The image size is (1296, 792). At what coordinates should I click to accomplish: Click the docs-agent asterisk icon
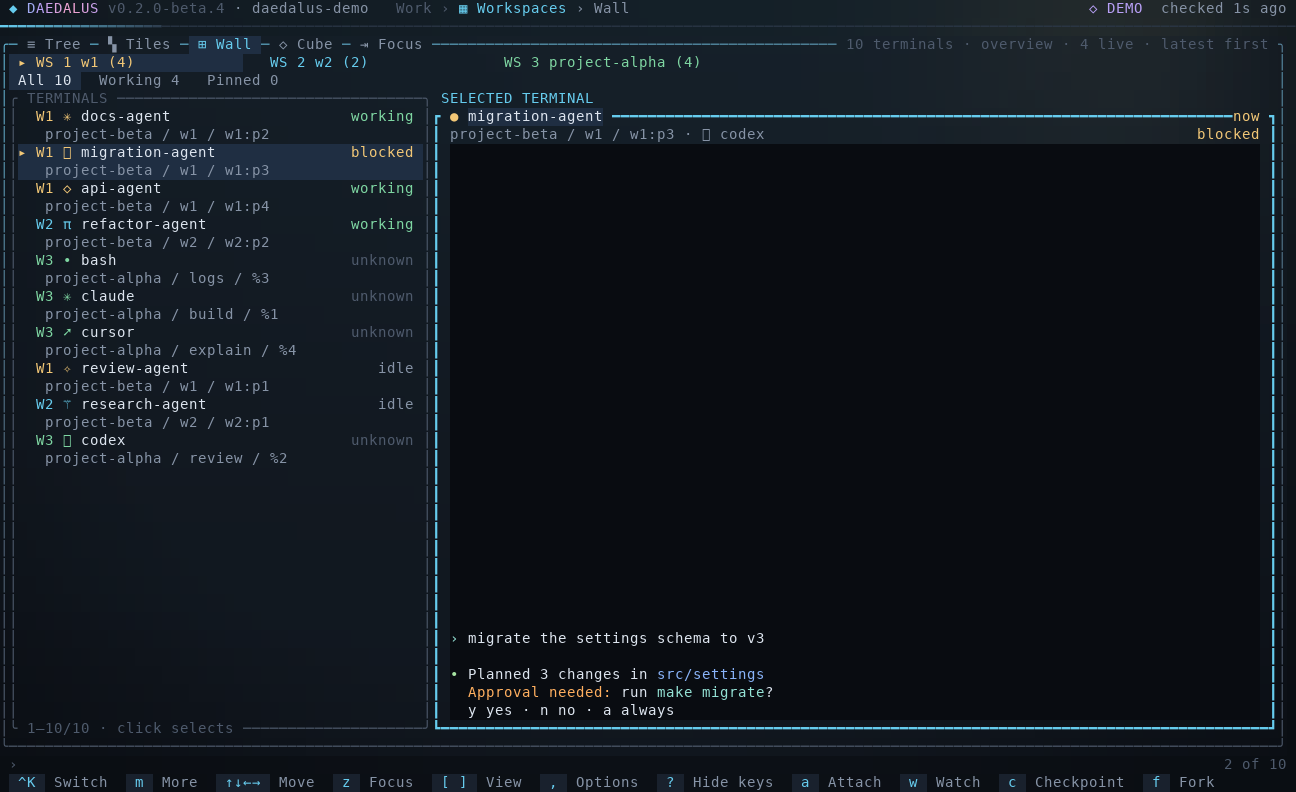coord(67,116)
